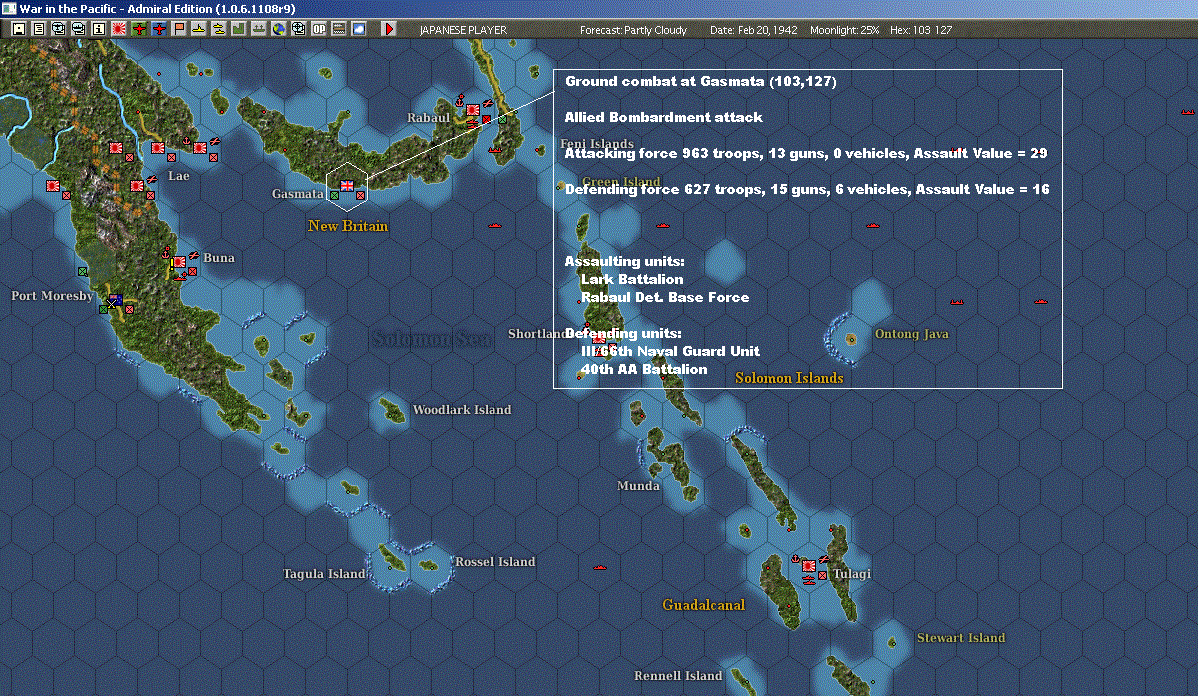Viewport: 1198px width, 696px height.
Task: Click the 'Moonlight: 25%' status text
Action: 844,30
